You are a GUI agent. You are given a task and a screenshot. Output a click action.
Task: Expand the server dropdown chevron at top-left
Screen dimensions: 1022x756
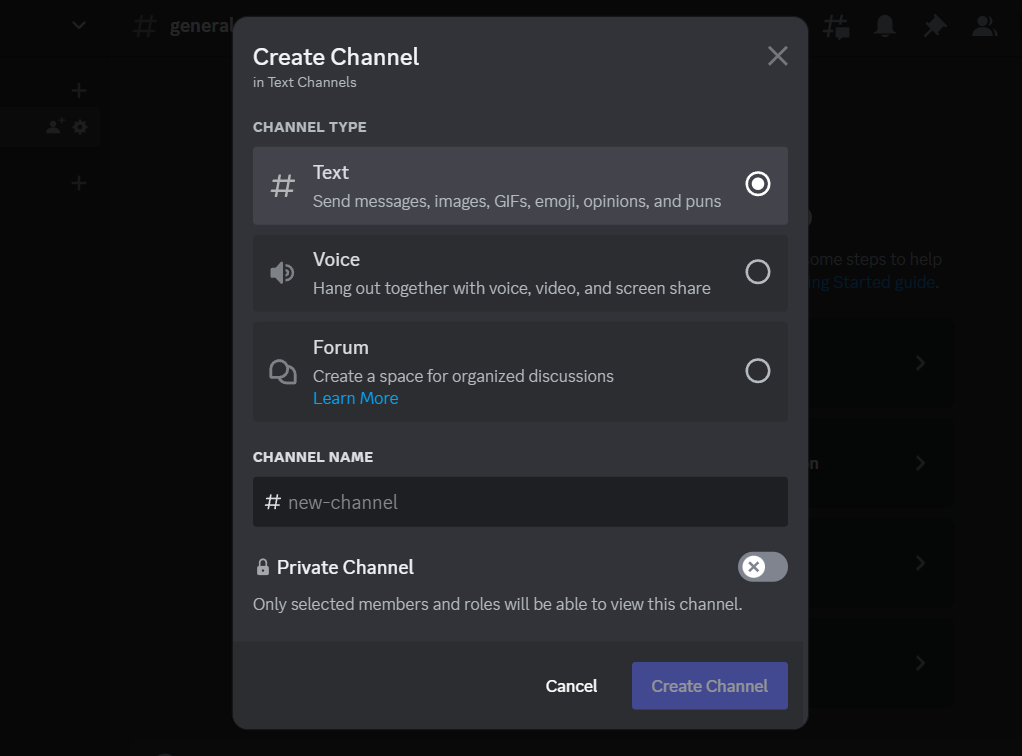point(79,26)
